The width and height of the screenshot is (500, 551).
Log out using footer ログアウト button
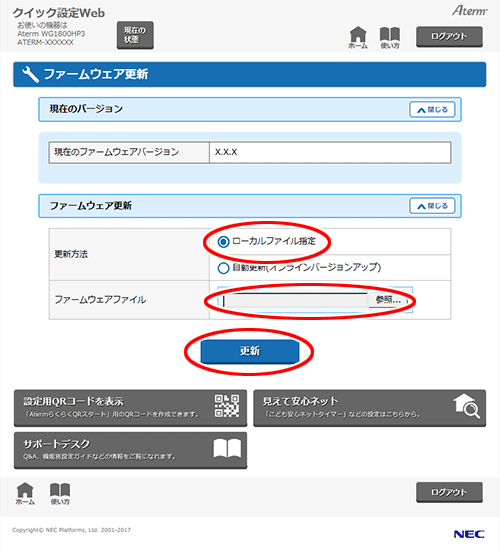(x=449, y=492)
